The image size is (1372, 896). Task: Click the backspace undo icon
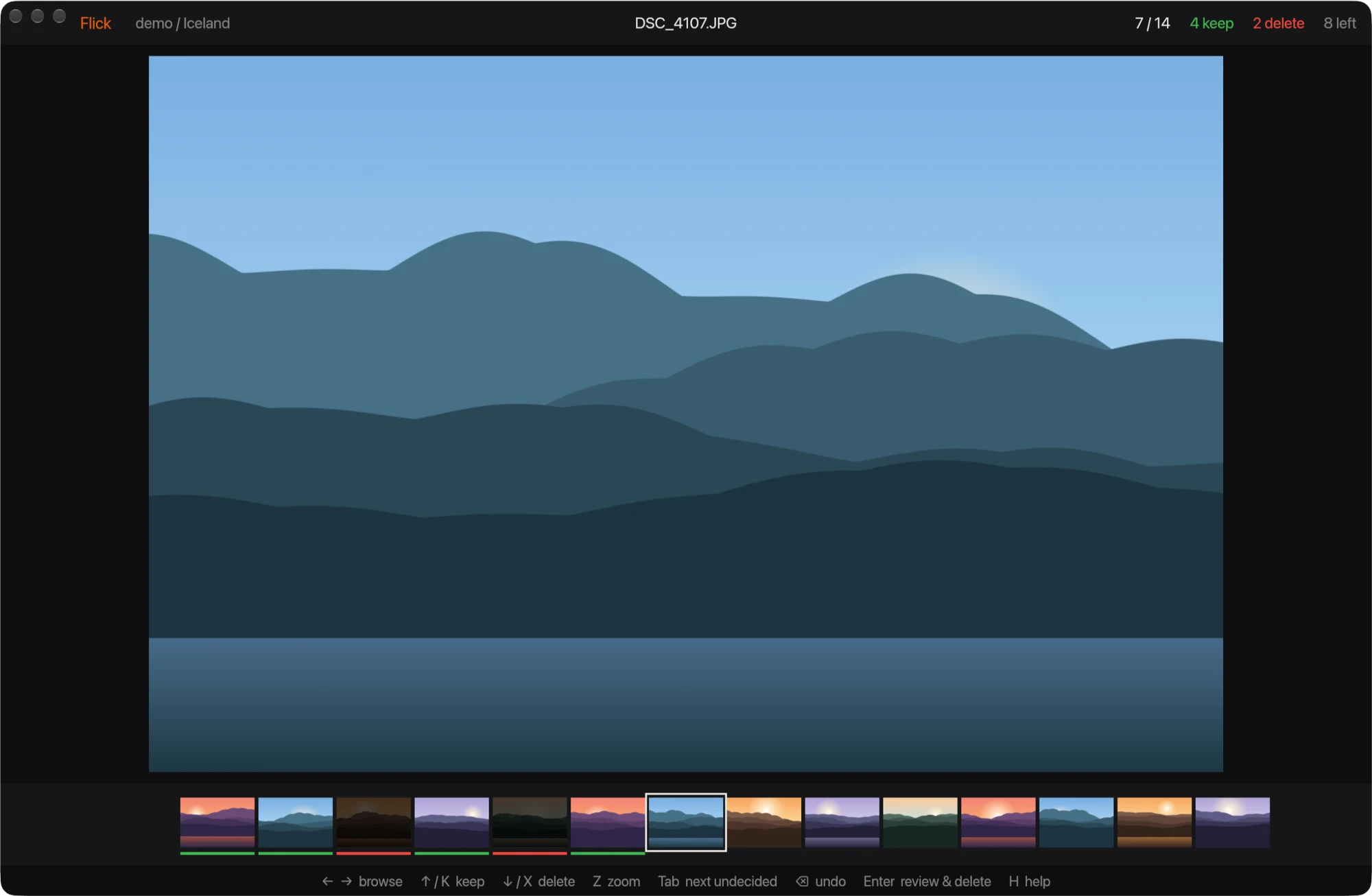pyautogui.click(x=802, y=882)
